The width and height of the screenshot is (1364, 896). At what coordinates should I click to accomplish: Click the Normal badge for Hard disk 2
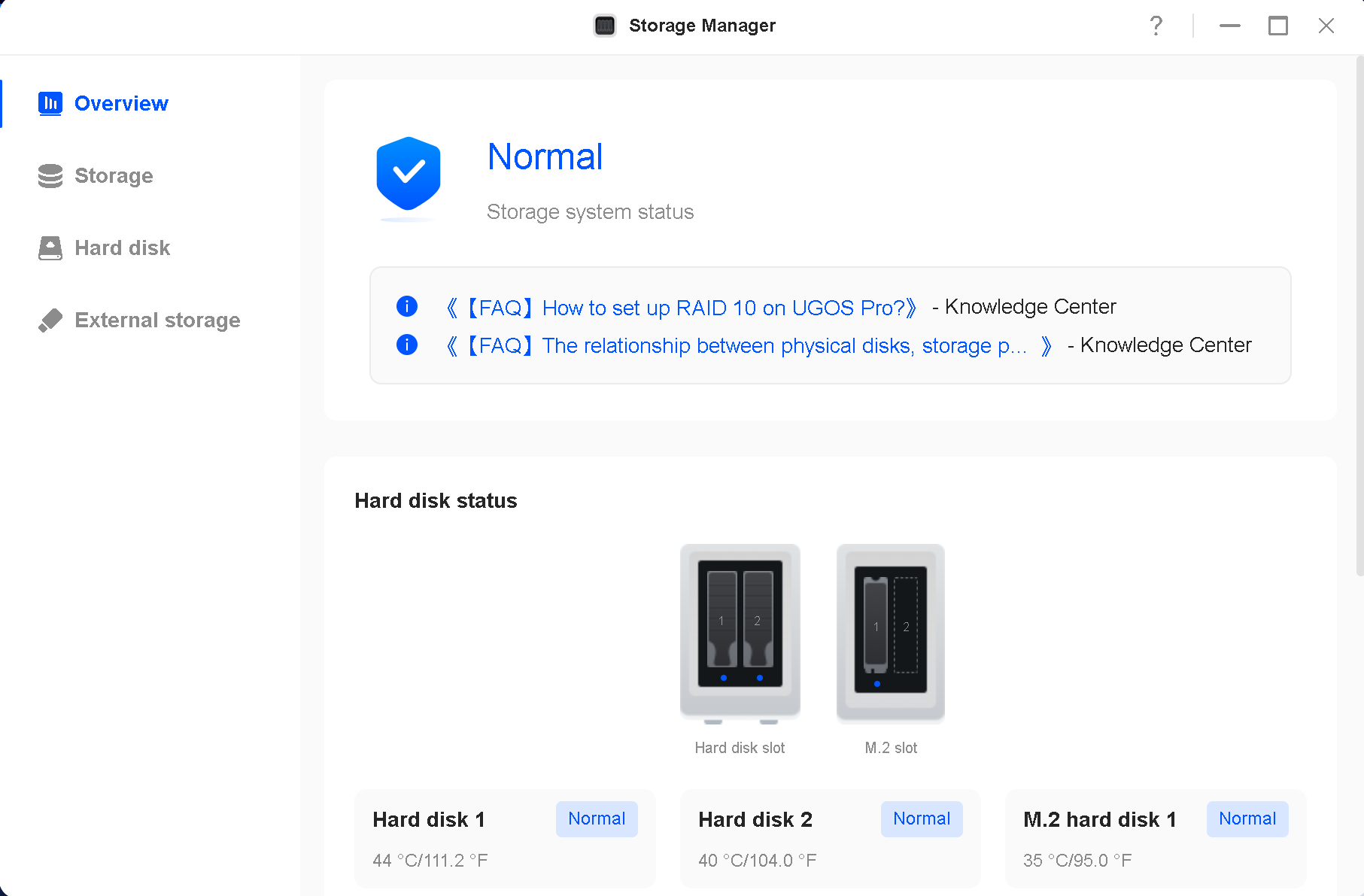[x=922, y=819]
